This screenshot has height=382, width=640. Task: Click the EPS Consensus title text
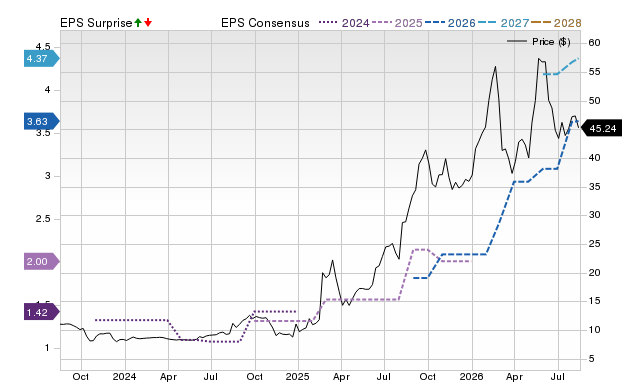[265, 23]
